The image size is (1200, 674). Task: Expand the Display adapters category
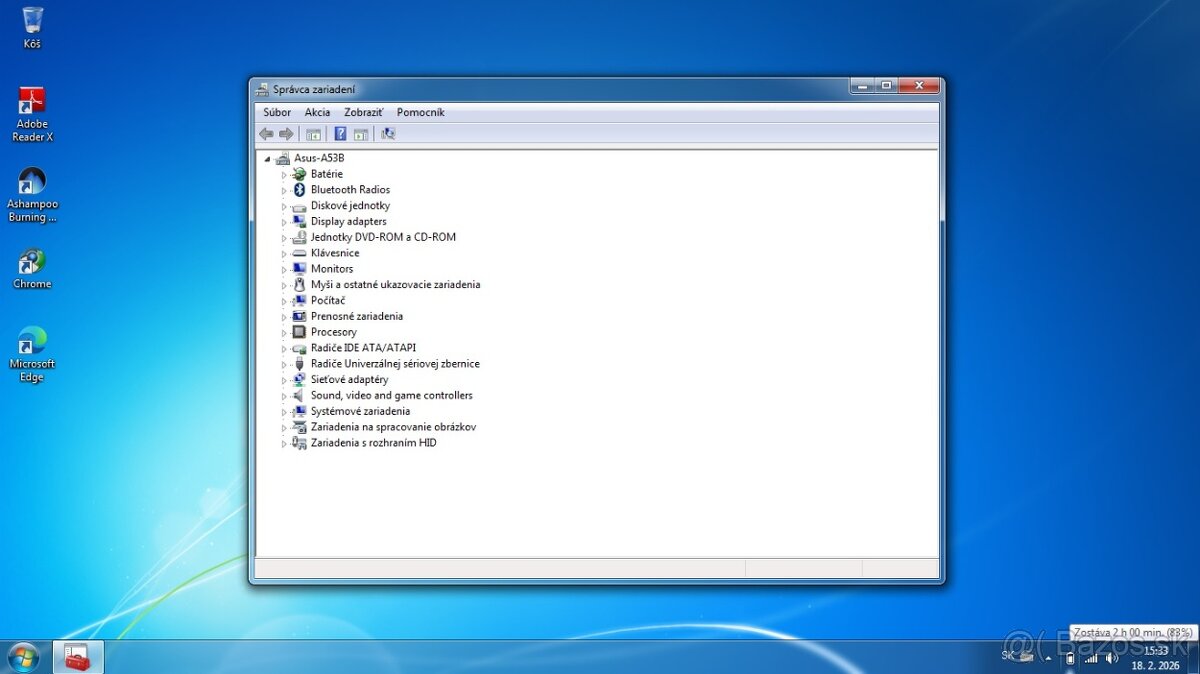point(286,221)
